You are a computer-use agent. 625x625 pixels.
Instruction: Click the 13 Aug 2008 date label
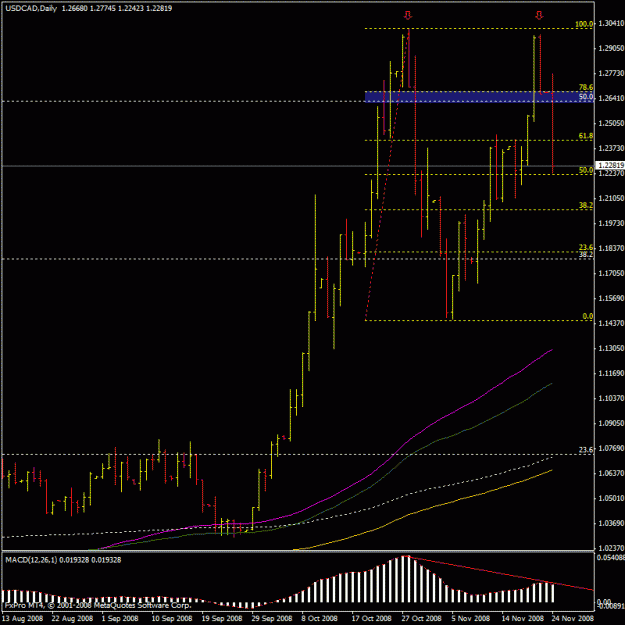23,619
